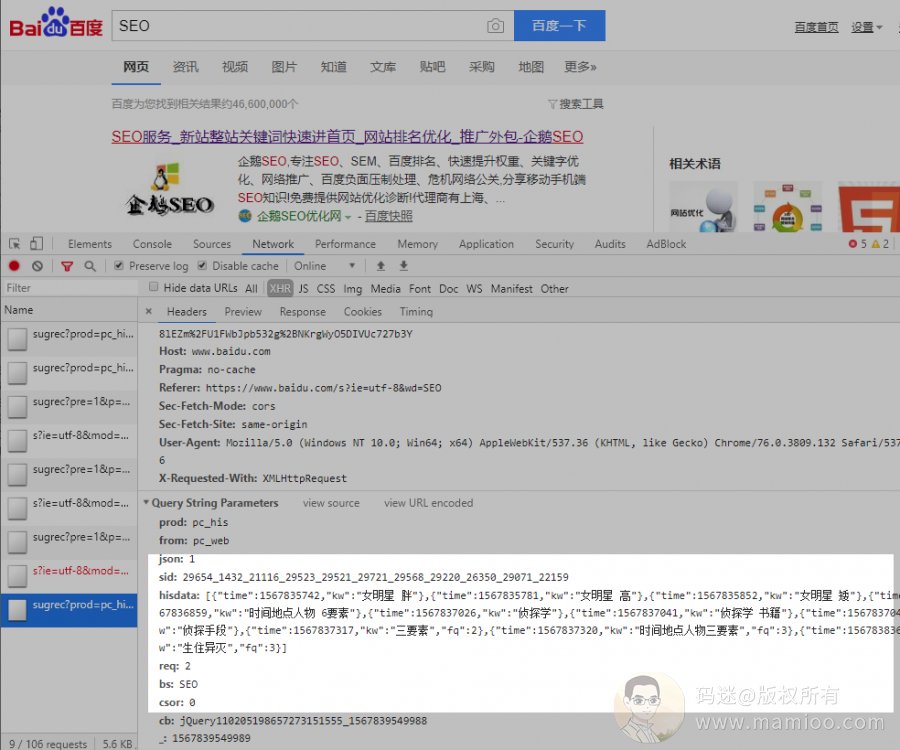Image resolution: width=900 pixels, height=750 pixels.
Task: Click the camera icon in Baidu search box
Action: [495, 26]
